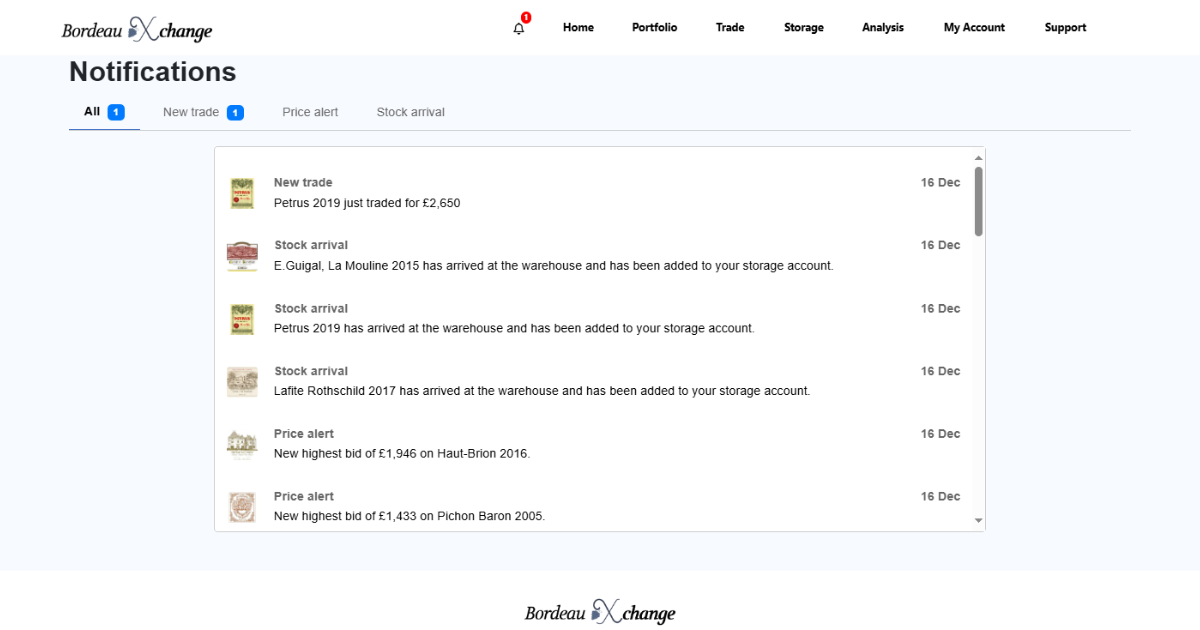
Task: Click the BordeauXchange footer logo
Action: point(600,612)
